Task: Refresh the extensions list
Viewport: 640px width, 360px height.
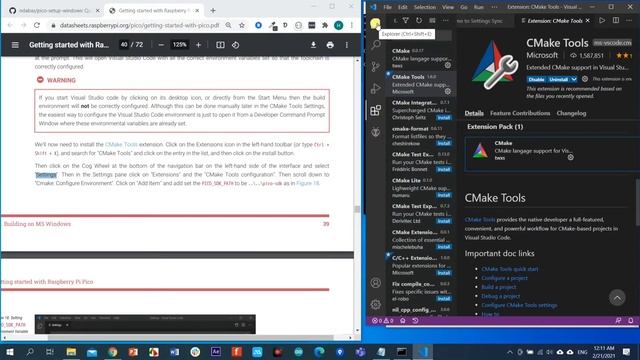Action: 419,20
